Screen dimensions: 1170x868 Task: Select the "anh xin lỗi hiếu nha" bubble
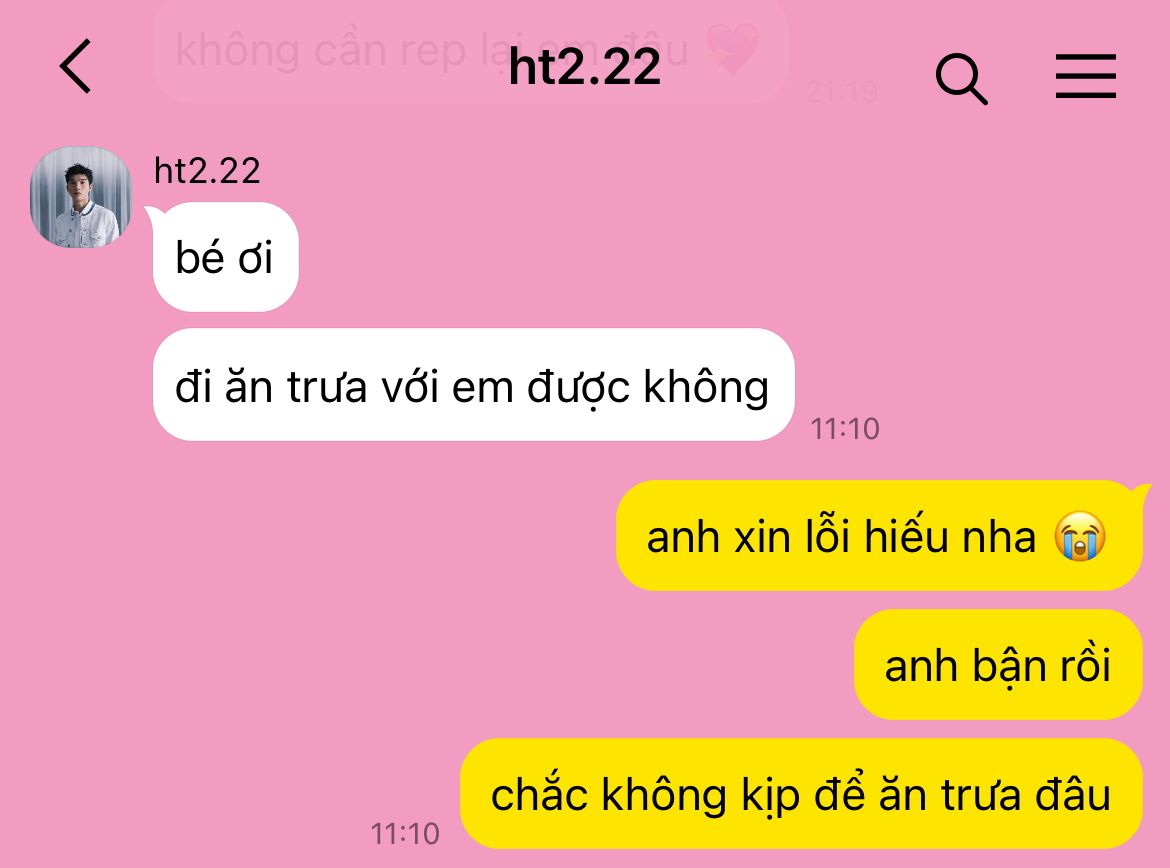point(879,536)
